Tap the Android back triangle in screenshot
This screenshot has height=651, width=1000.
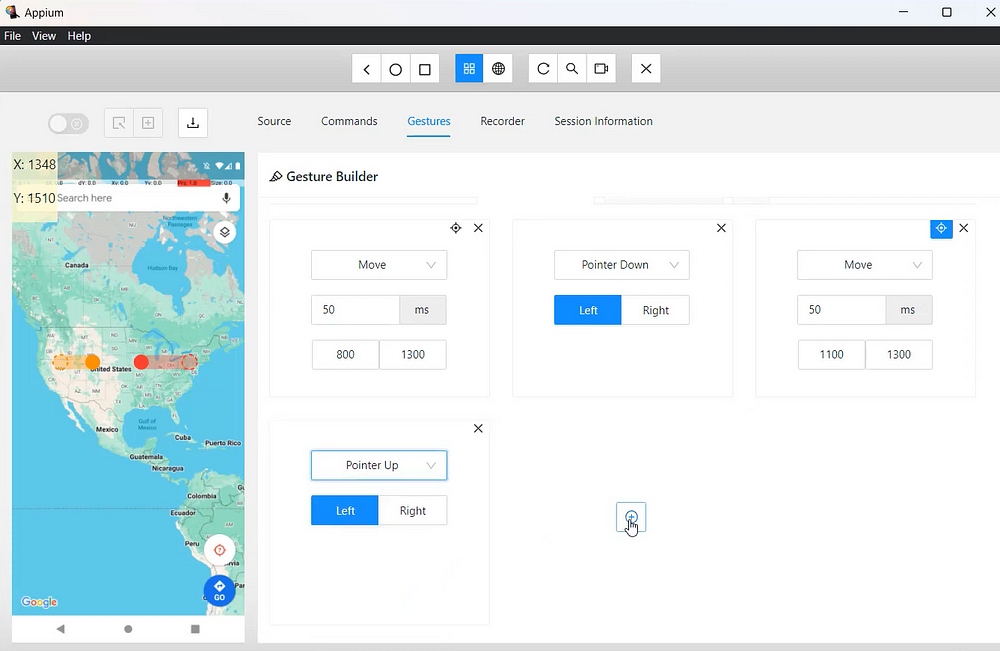click(61, 629)
